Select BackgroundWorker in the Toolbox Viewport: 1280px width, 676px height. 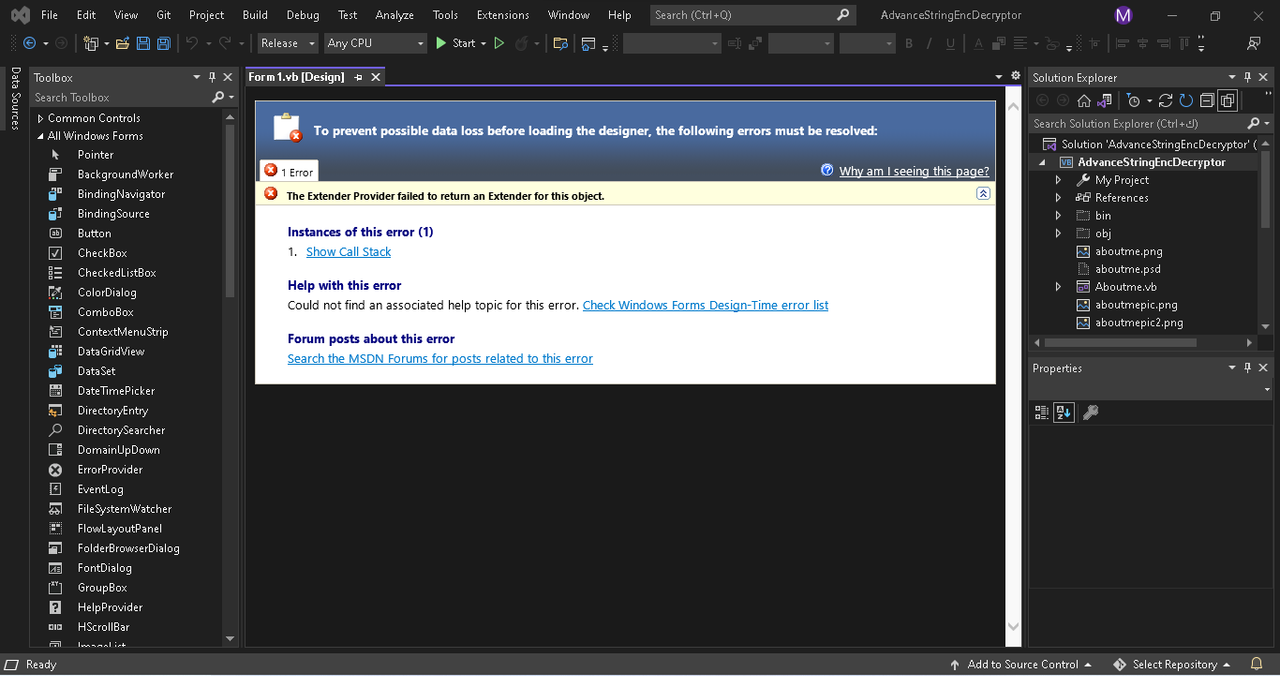[125, 174]
